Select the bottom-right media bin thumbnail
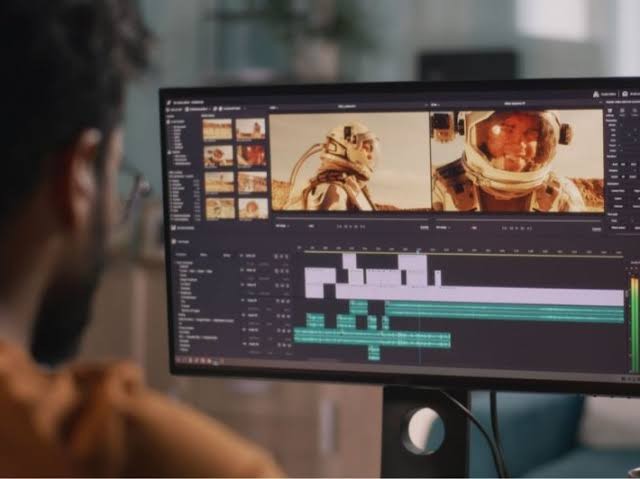This screenshot has height=479, width=640. (x=253, y=208)
